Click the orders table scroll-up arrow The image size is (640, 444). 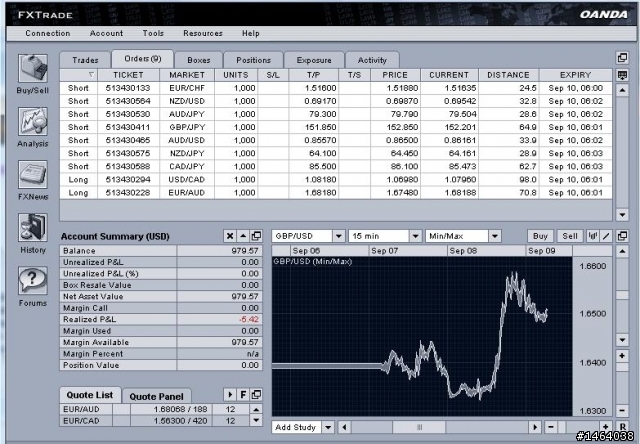point(622,90)
